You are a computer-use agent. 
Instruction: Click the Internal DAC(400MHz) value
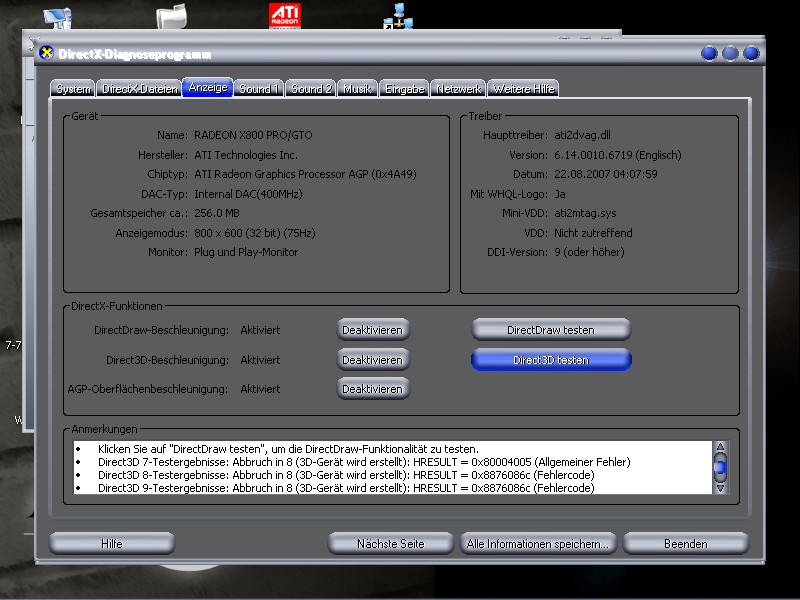tap(248, 194)
